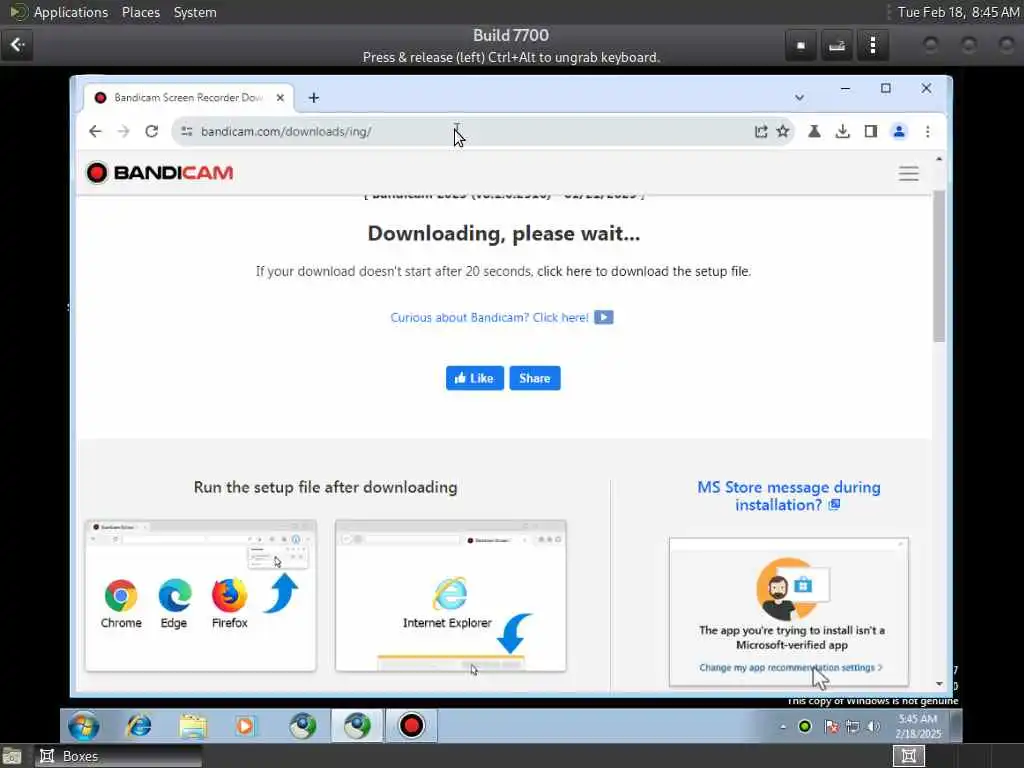The width and height of the screenshot is (1024, 768).
Task: Click the workspace switcher icon bottom panel
Action: [908, 756]
